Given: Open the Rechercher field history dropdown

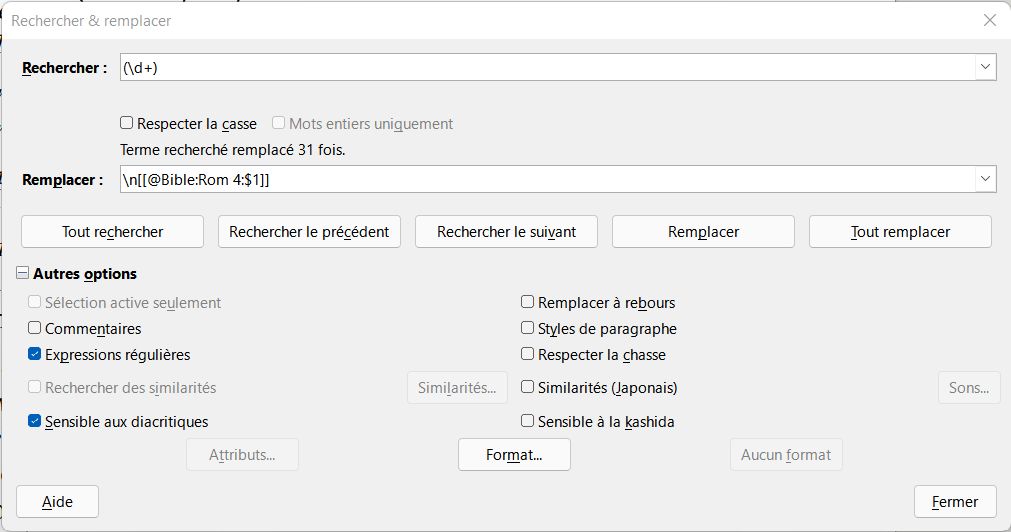Looking at the screenshot, I should coord(986,67).
